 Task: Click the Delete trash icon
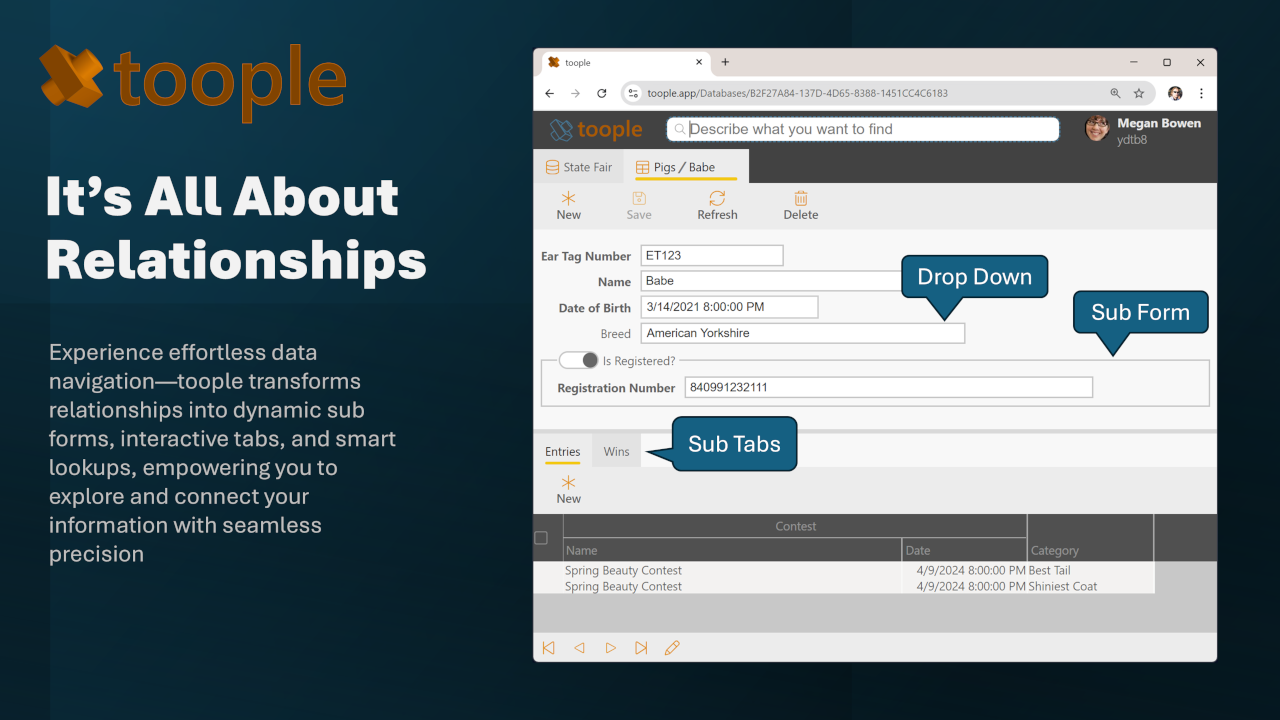(x=800, y=198)
